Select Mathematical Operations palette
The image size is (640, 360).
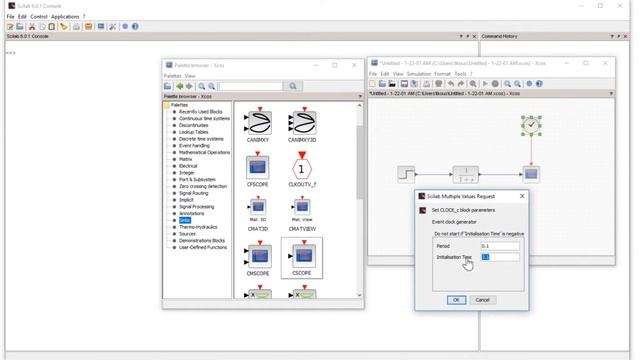pyautogui.click(x=204, y=152)
